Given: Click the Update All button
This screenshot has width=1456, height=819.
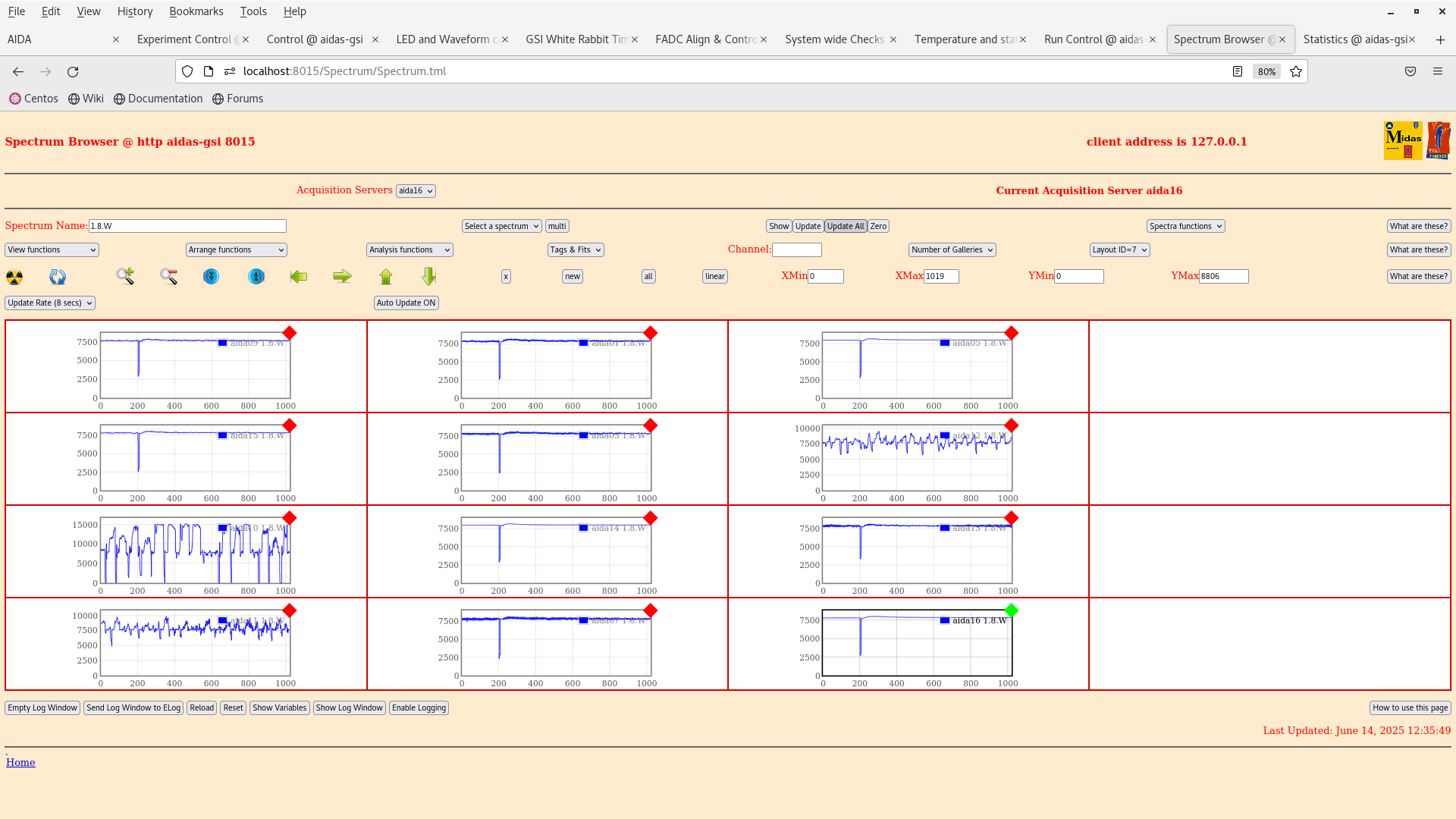Looking at the screenshot, I should click(x=845, y=226).
